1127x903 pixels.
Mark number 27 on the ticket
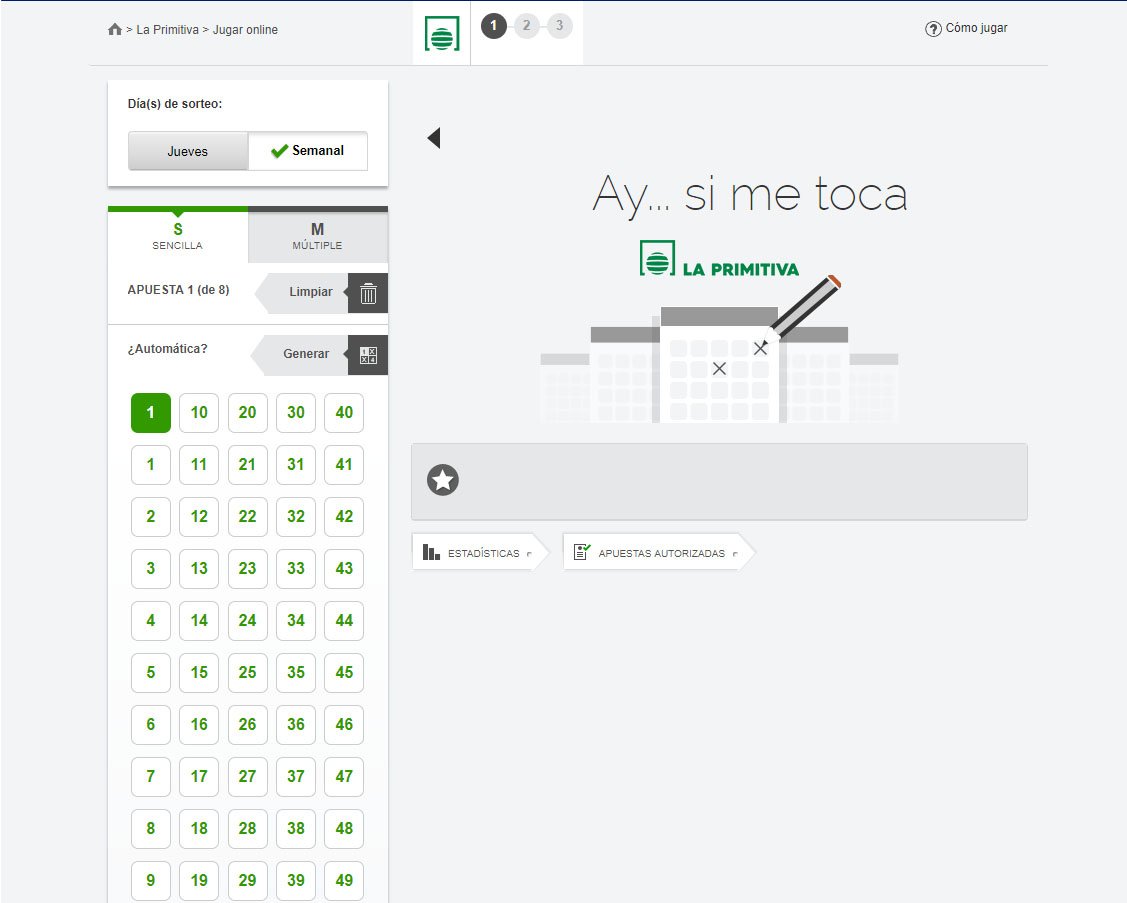247,776
